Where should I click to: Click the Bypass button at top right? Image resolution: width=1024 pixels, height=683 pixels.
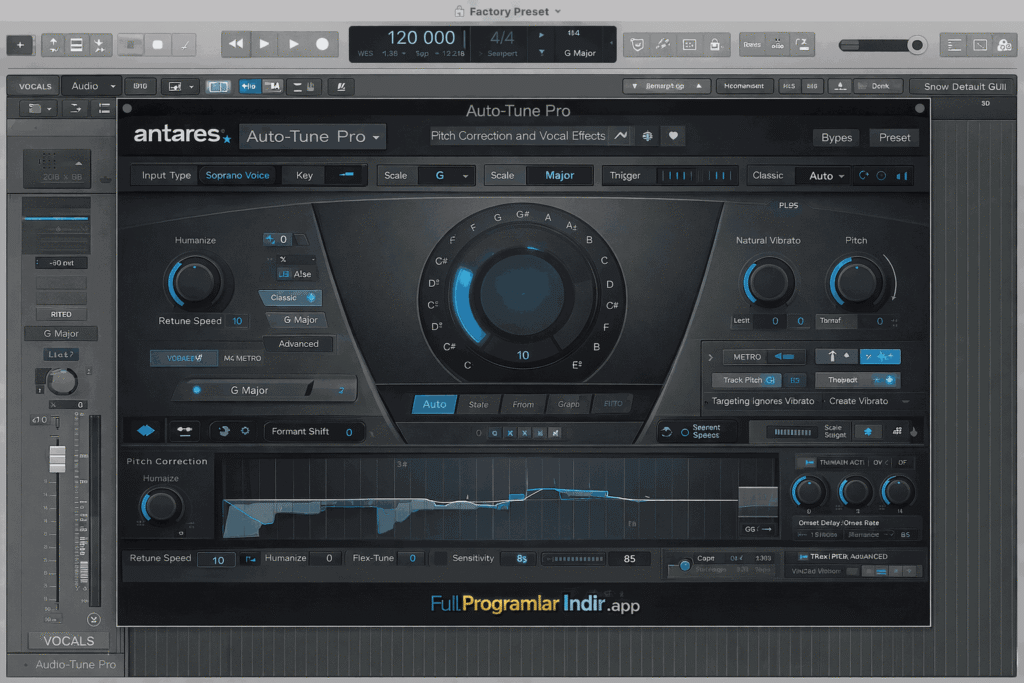coord(836,137)
